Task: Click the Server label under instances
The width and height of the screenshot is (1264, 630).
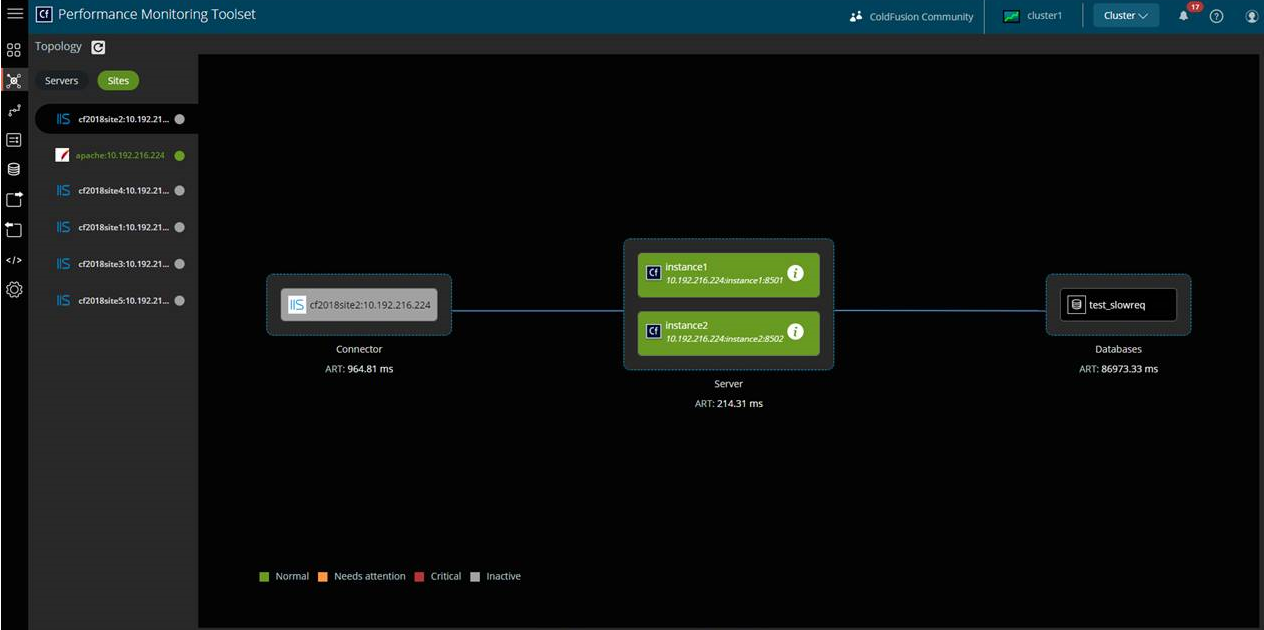Action: [729, 384]
